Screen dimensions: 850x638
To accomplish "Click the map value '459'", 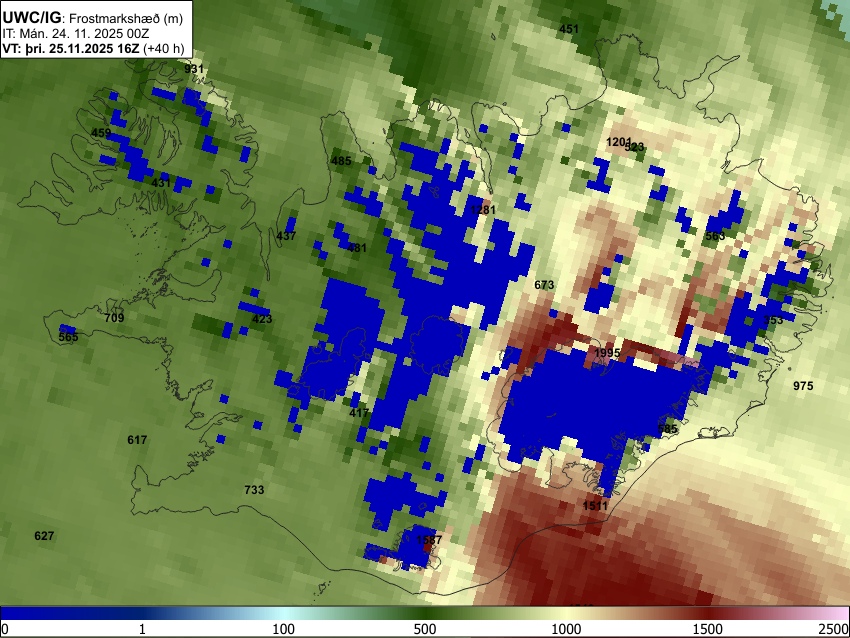I will (101, 133).
